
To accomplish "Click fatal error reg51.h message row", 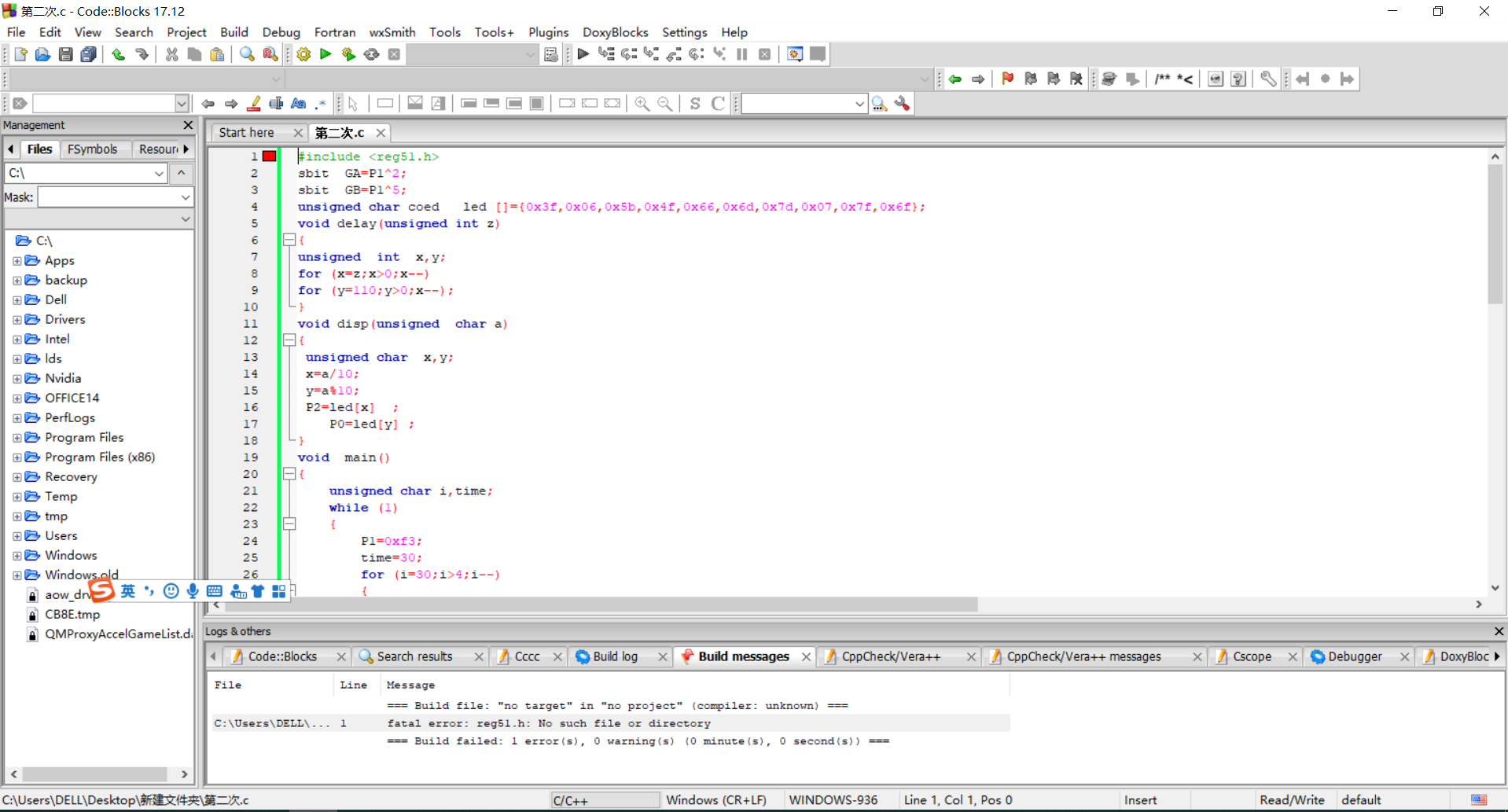I will [x=610, y=723].
